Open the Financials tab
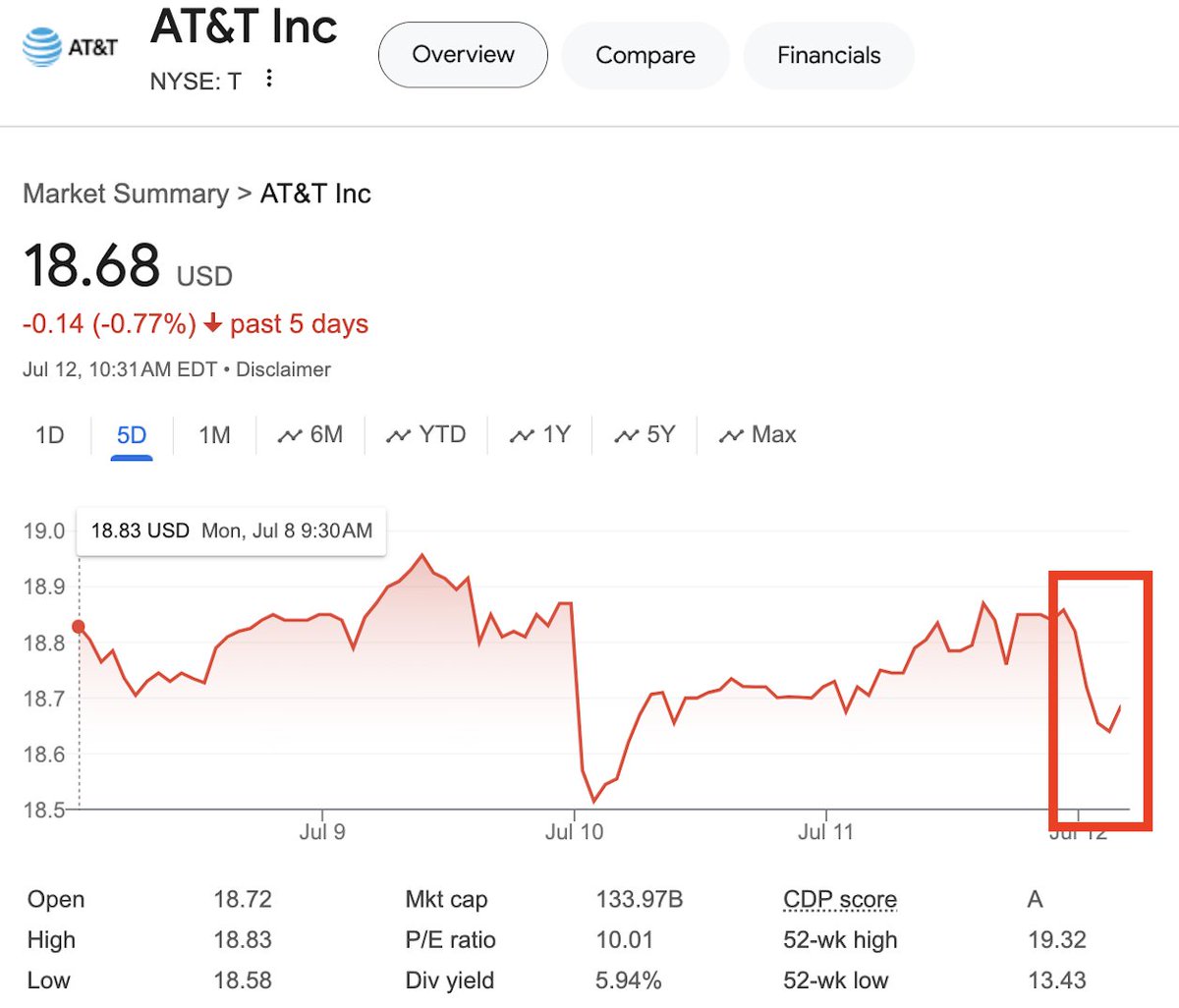 tap(828, 55)
